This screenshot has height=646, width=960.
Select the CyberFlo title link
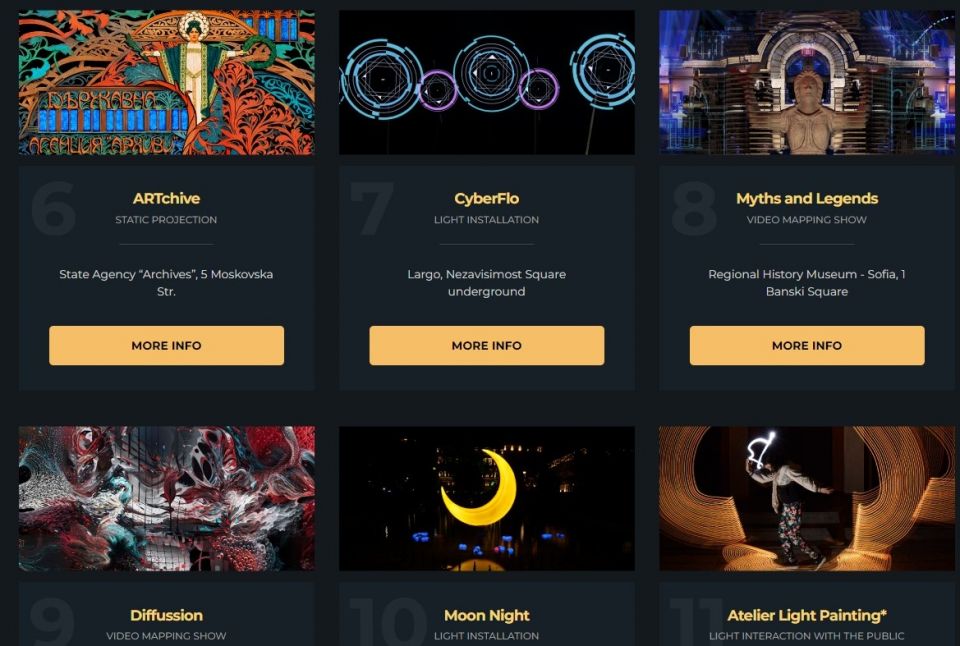tap(487, 198)
